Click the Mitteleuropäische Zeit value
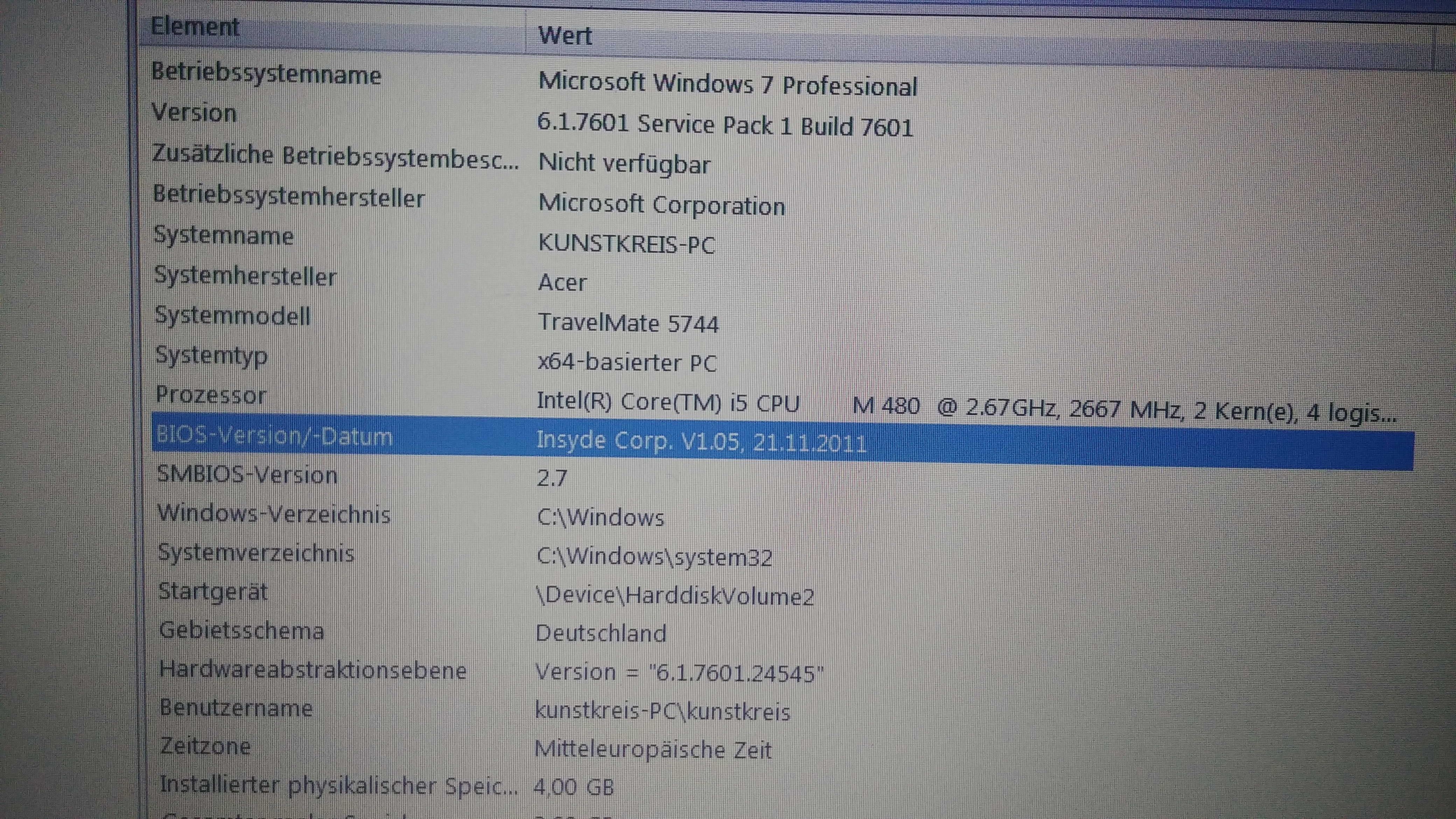The height and width of the screenshot is (819, 1456). click(x=653, y=750)
